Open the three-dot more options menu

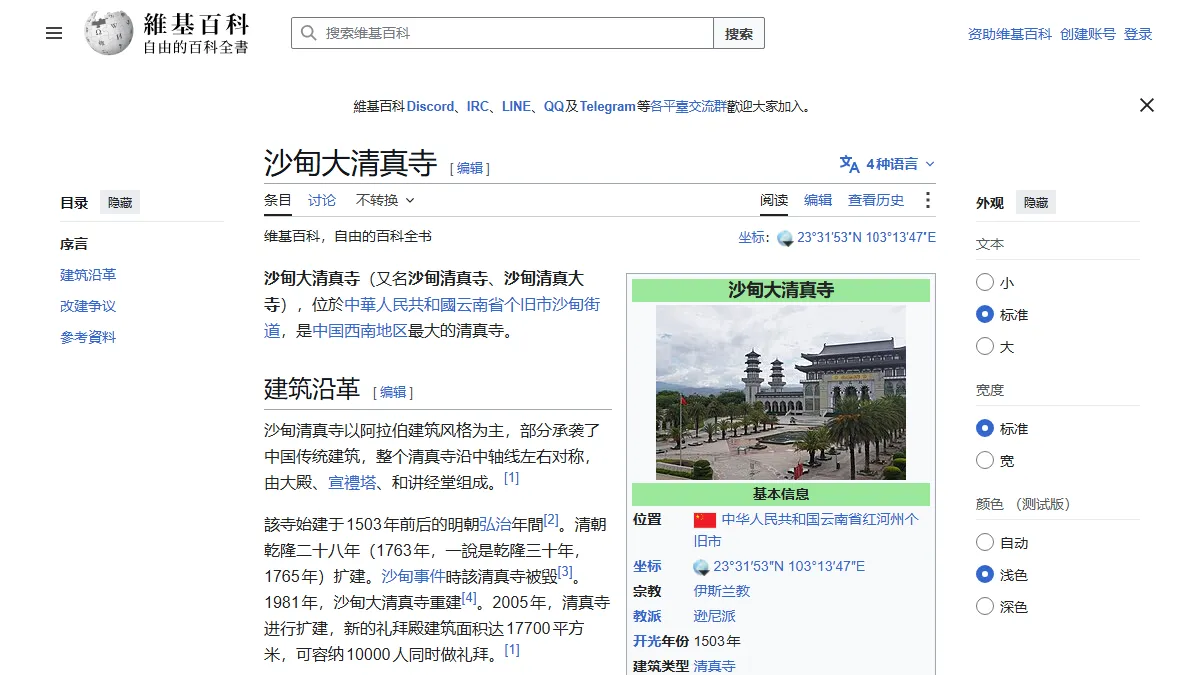click(927, 200)
